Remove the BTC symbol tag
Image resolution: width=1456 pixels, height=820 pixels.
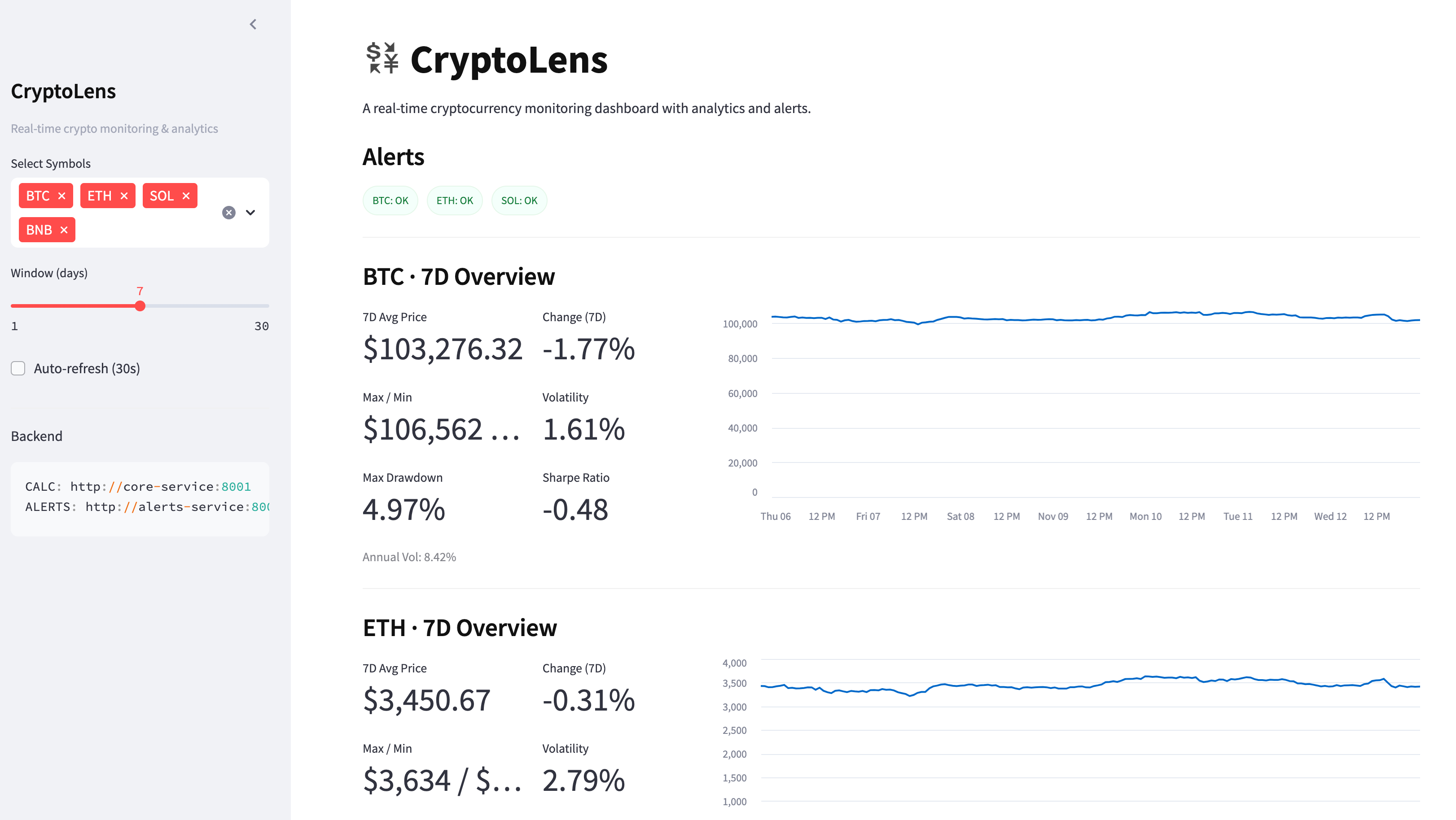pyautogui.click(x=61, y=196)
